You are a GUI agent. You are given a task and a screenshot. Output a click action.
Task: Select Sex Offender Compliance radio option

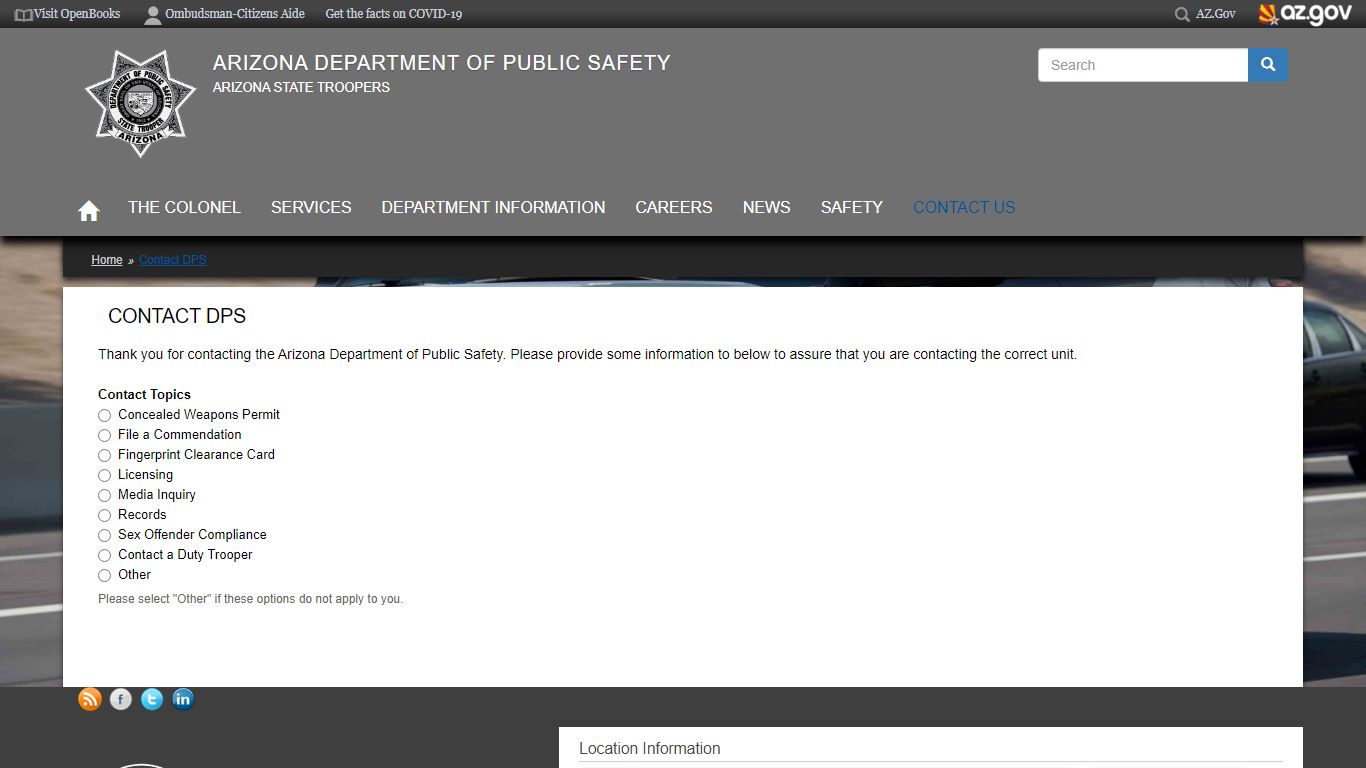pos(104,535)
